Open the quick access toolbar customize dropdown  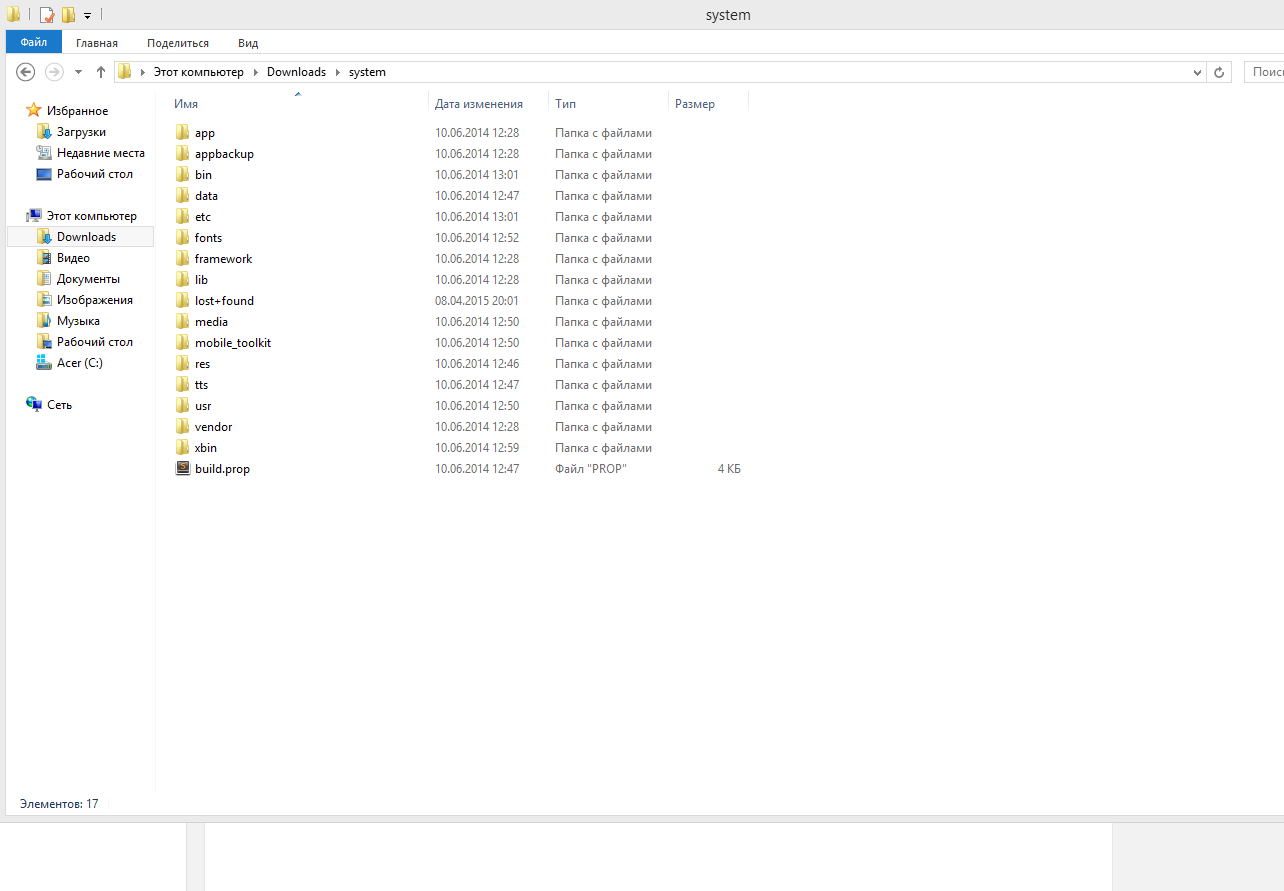(88, 16)
